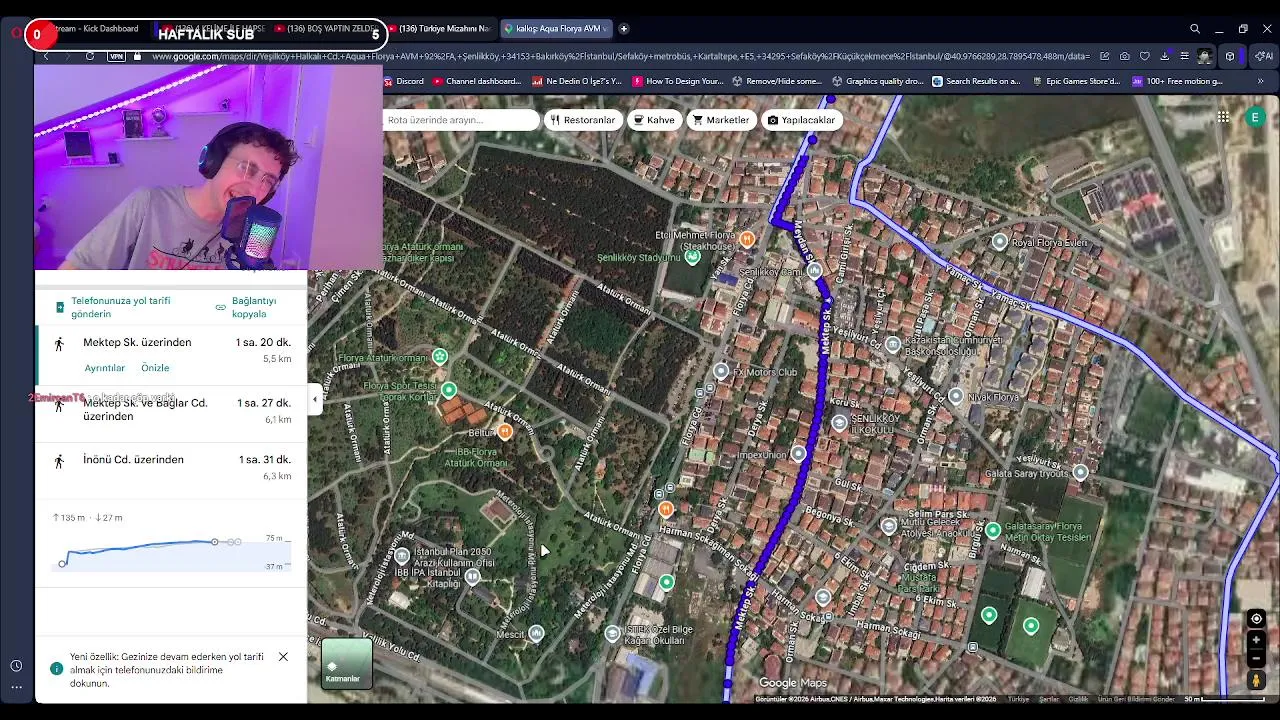Click Galatasaray Florya Metin Oktay Tesisleri pin
1280x720 pixels.
(992, 529)
